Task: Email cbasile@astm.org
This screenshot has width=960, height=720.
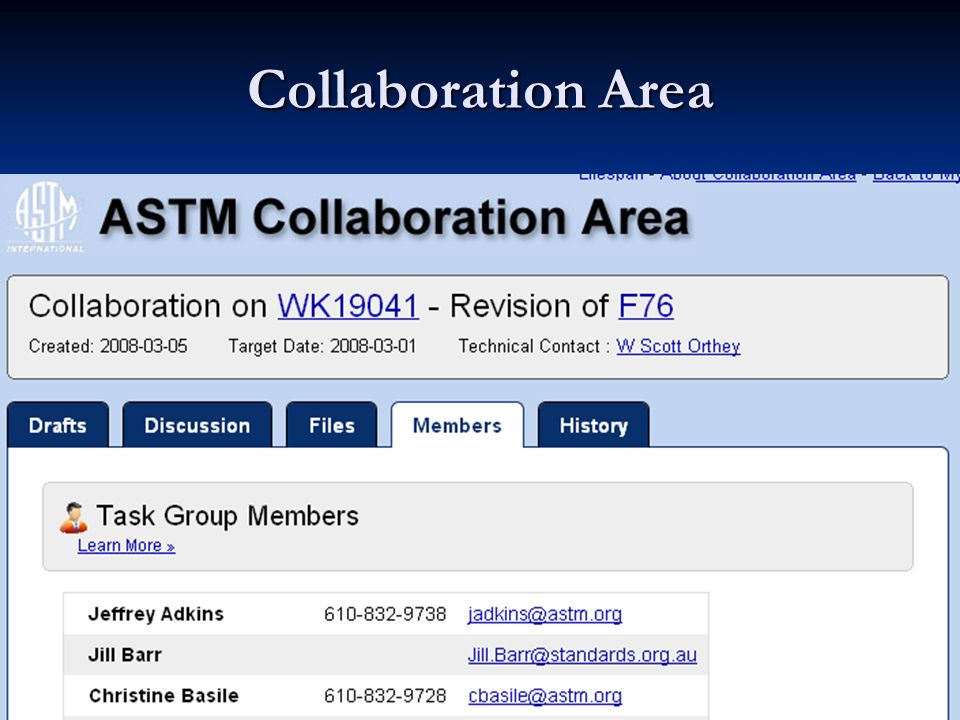Action: (x=545, y=696)
